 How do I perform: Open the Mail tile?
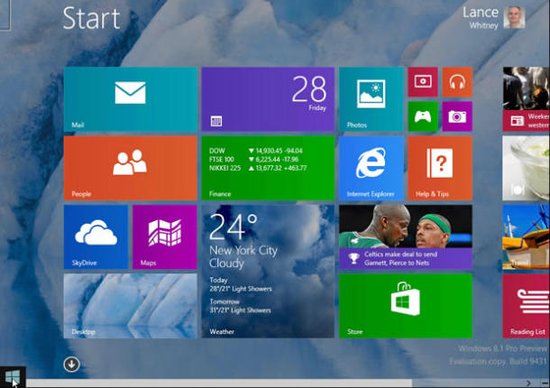point(130,99)
